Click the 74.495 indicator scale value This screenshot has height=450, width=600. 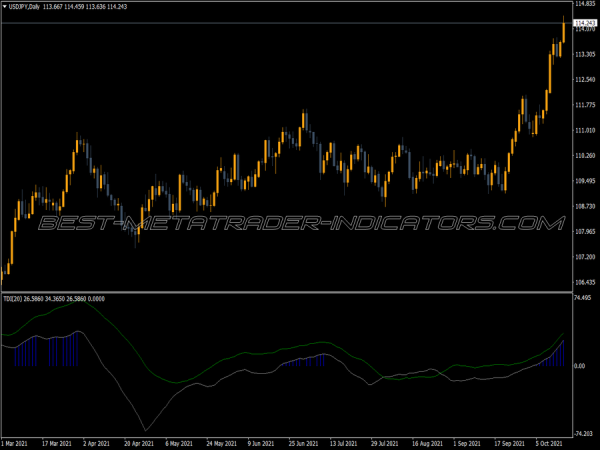pos(583,298)
